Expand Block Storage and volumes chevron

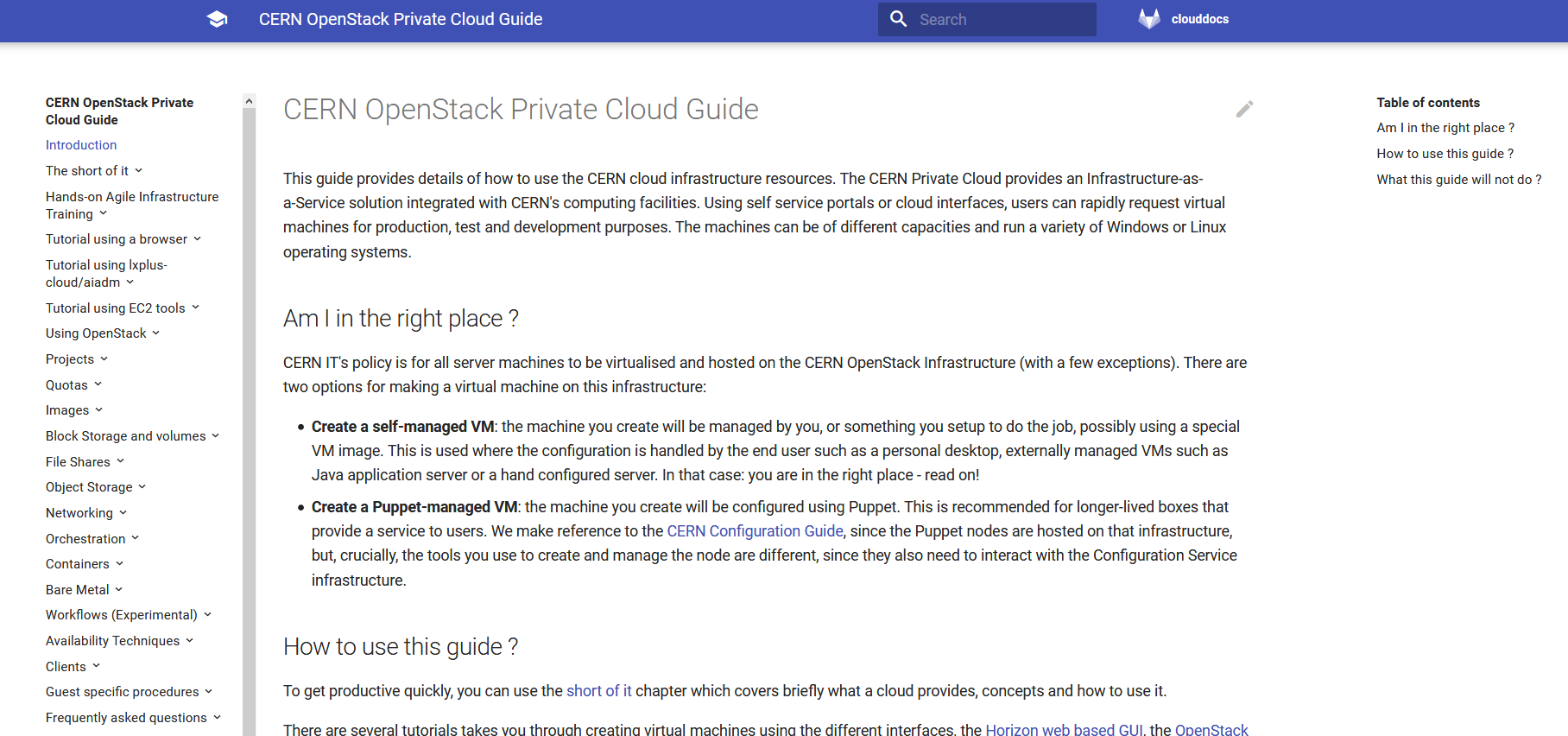[x=216, y=436]
